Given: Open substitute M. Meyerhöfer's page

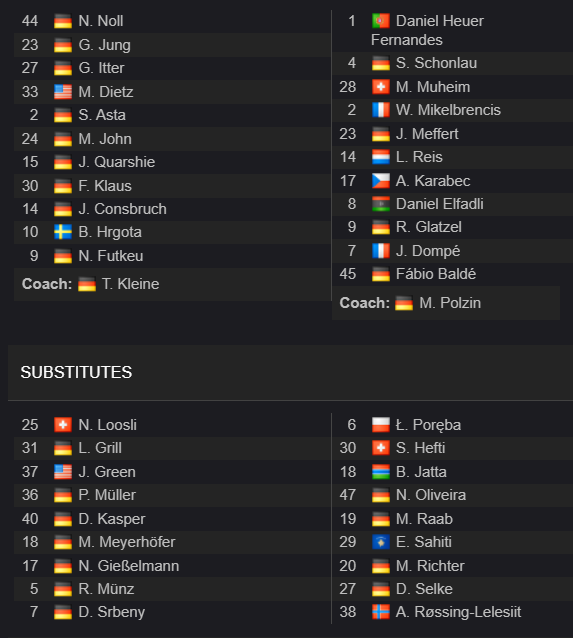Looking at the screenshot, I should coord(127,542).
